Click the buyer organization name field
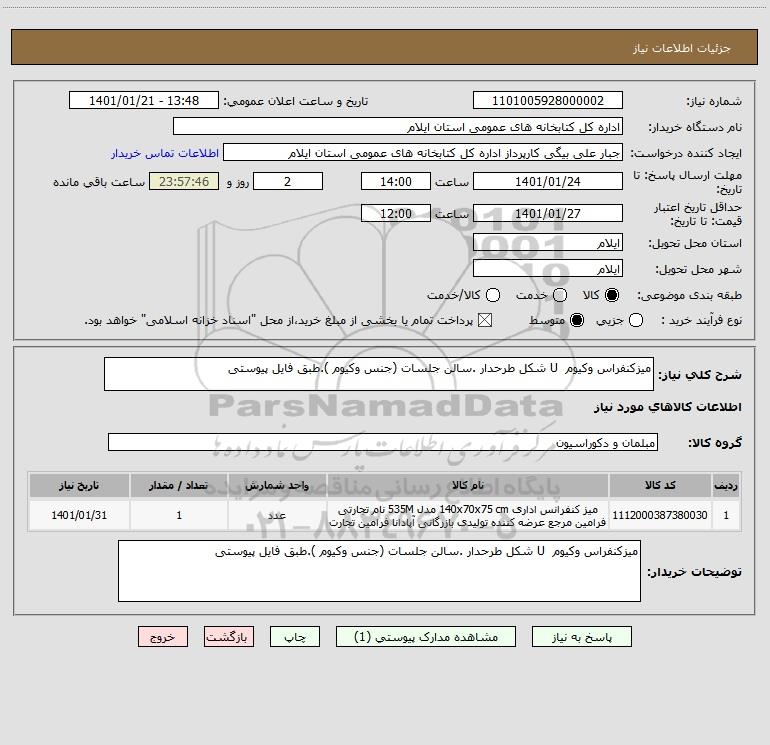 tap(398, 126)
